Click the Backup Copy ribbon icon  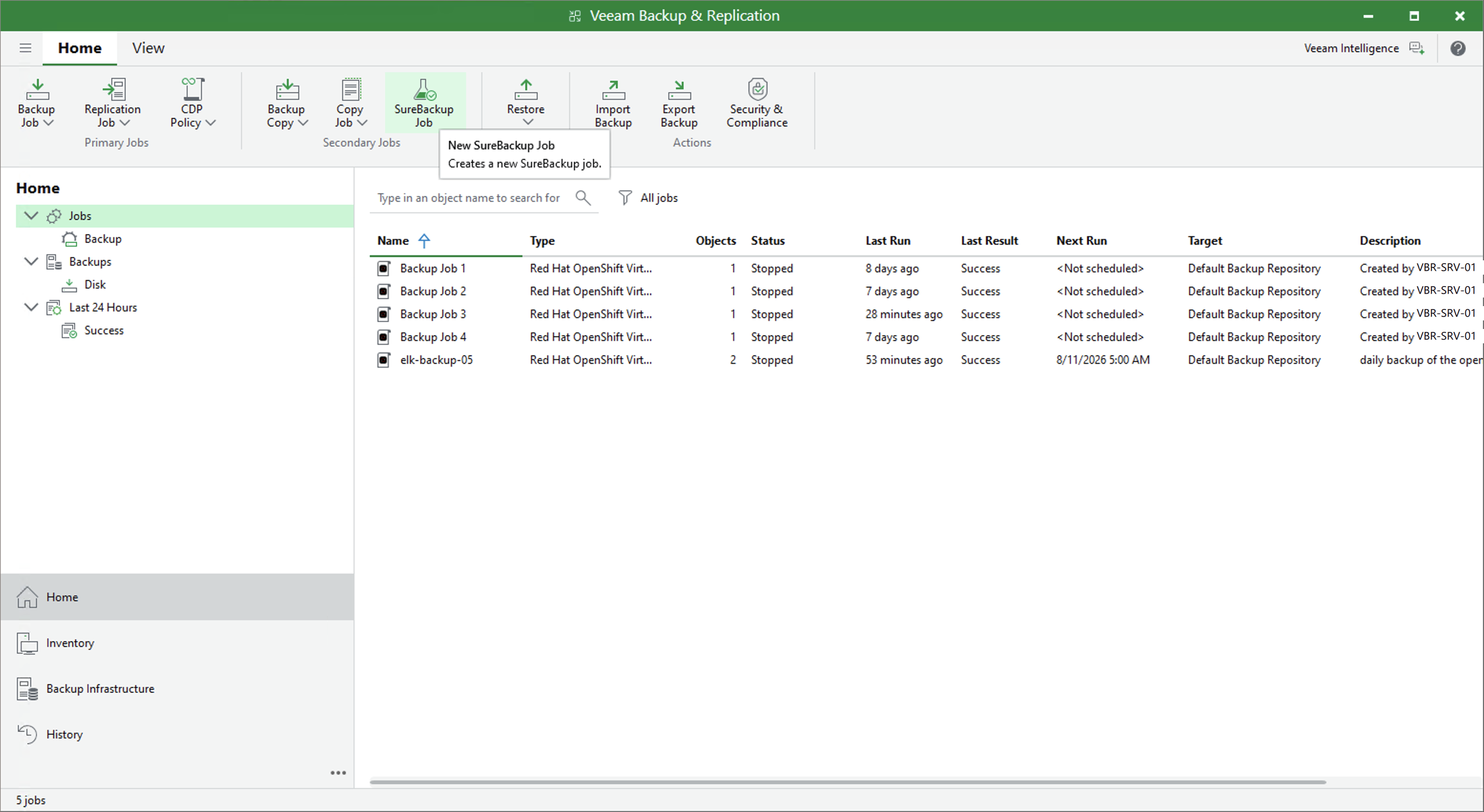pyautogui.click(x=287, y=89)
